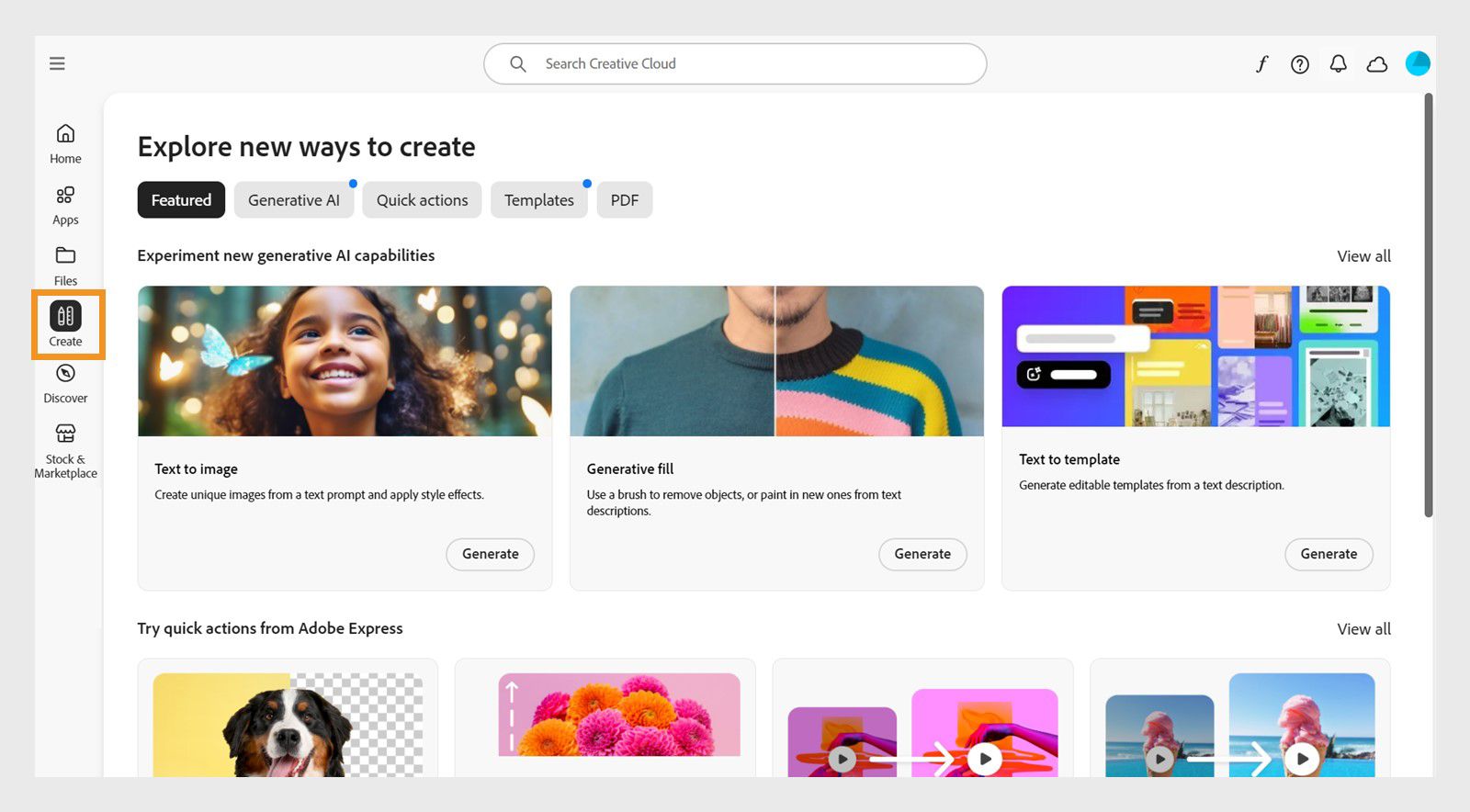This screenshot has width=1470, height=812.
Task: Click Generate on the Text to template card
Action: coord(1329,554)
